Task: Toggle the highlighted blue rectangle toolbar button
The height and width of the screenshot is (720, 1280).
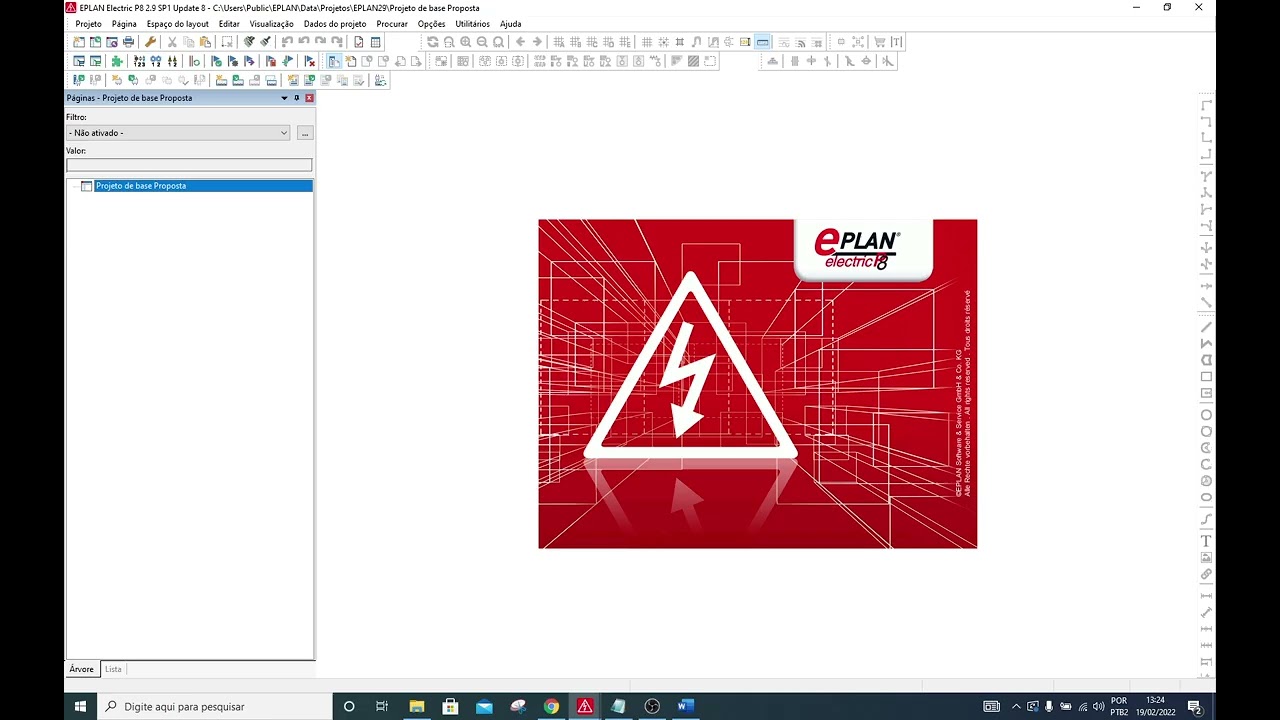Action: pos(763,42)
